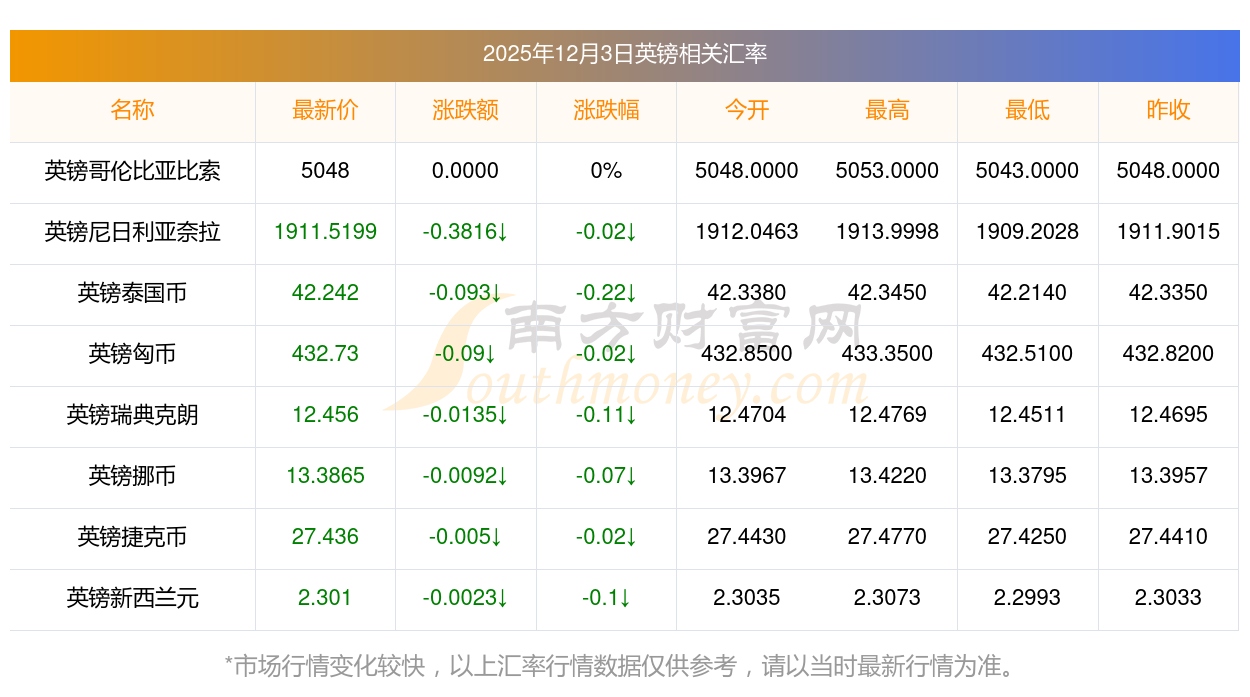
Task: Click the title 2025年12月3日英镑相关汇率
Action: point(625,54)
